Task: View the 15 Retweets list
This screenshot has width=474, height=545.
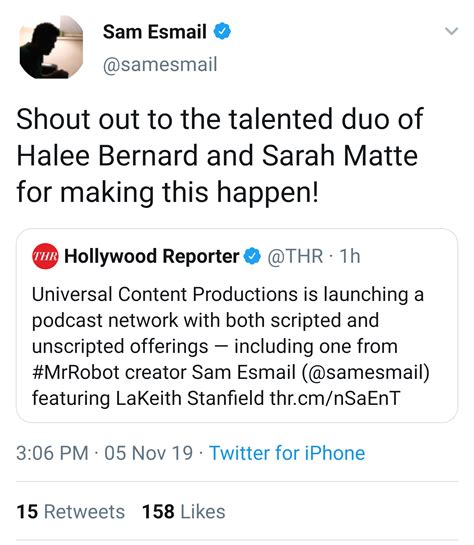Action: (71, 512)
